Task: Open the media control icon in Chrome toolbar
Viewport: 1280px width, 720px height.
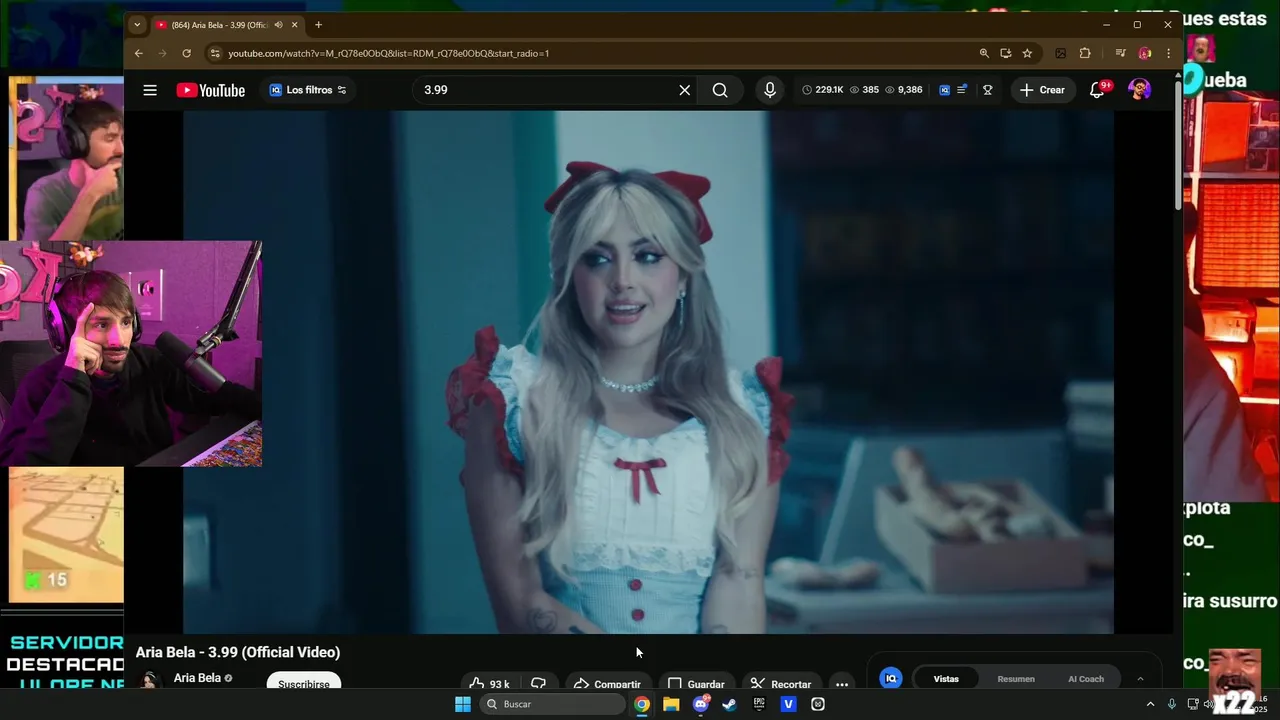Action: coord(1120,53)
